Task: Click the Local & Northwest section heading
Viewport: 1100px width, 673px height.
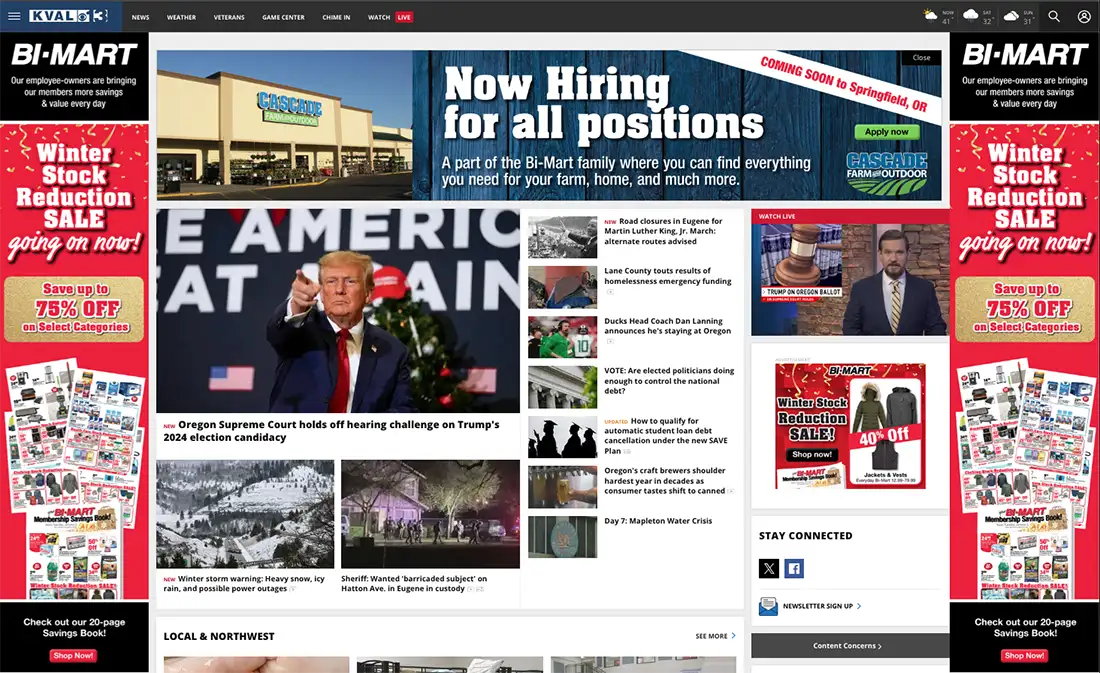Action: pyautogui.click(x=219, y=636)
